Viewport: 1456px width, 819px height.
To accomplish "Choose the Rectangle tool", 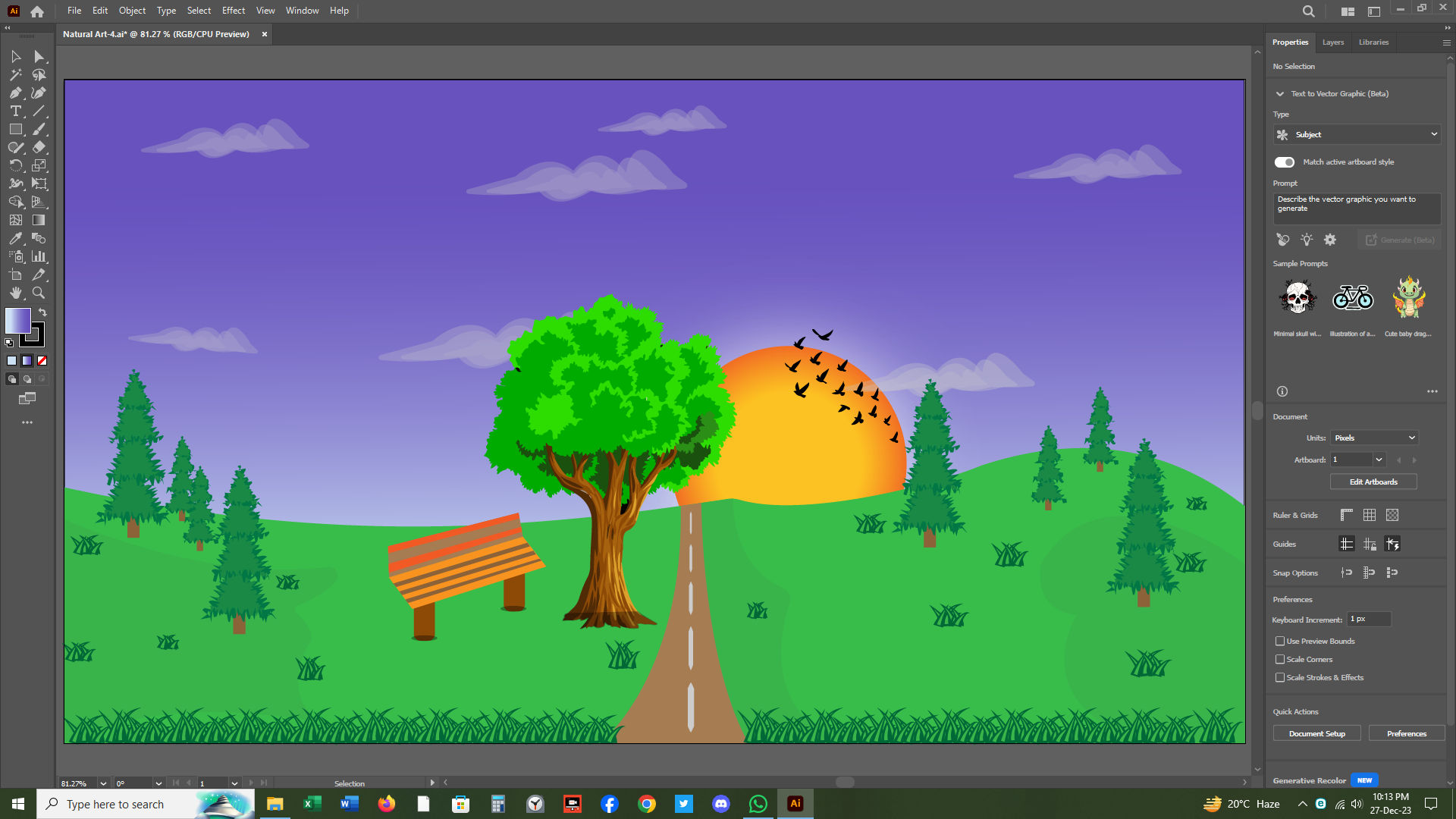I will [x=15, y=130].
